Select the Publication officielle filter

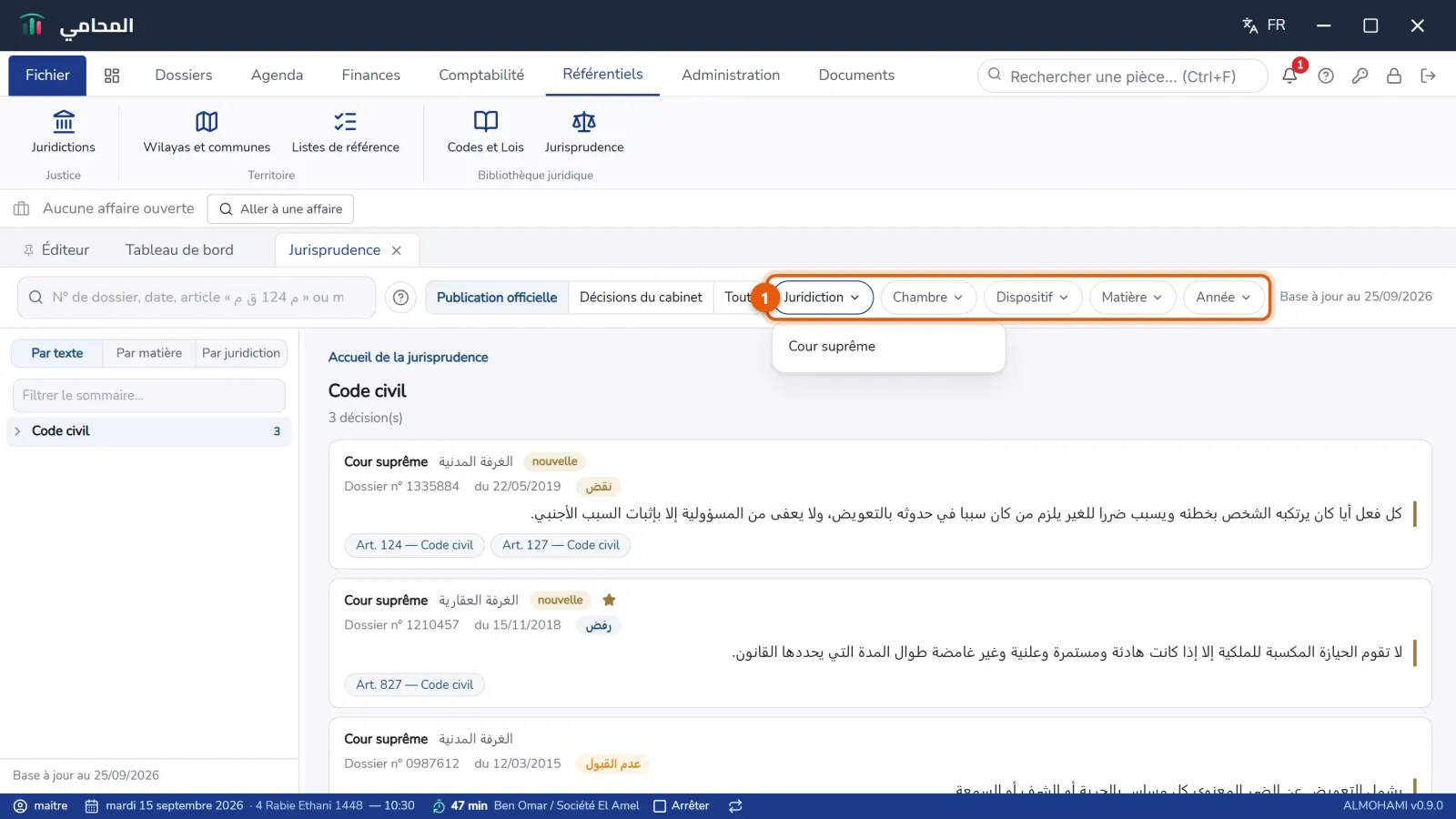[497, 298]
